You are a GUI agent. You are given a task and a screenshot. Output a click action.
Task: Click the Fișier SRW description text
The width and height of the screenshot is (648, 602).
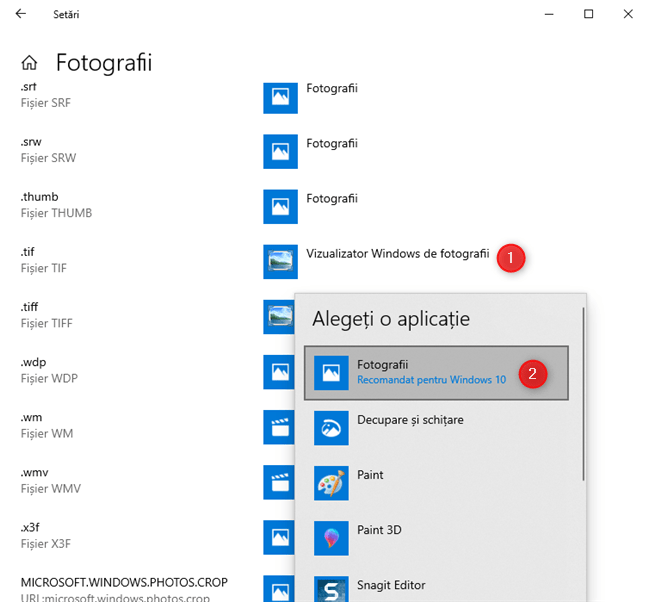pos(48,158)
